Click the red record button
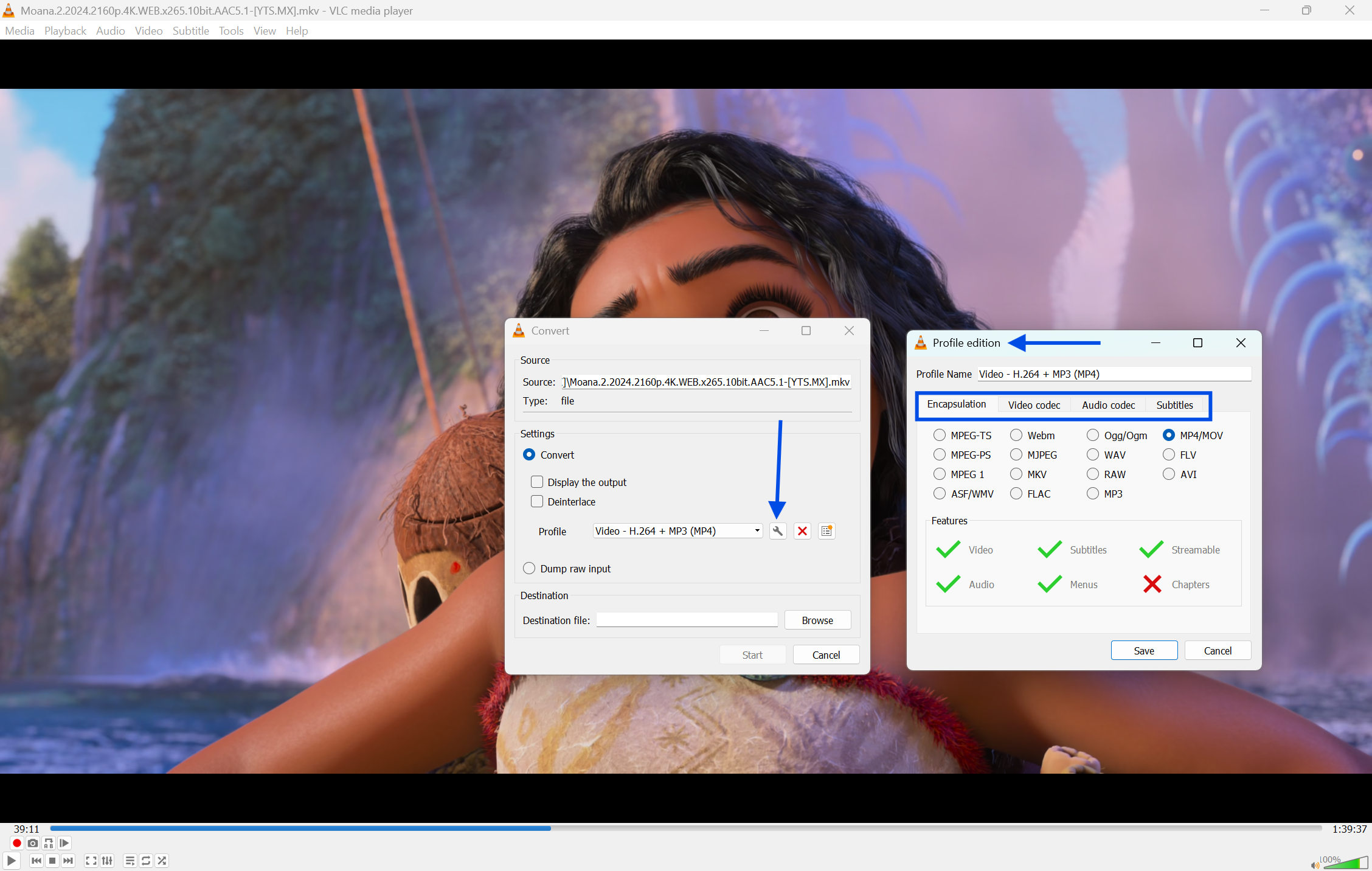 pyautogui.click(x=16, y=843)
